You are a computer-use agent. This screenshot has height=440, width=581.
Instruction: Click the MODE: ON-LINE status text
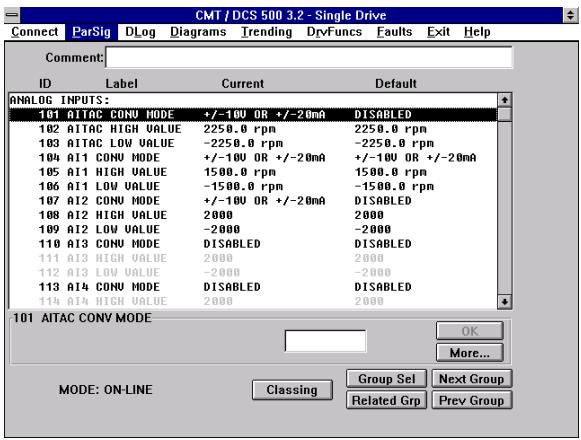(106, 390)
